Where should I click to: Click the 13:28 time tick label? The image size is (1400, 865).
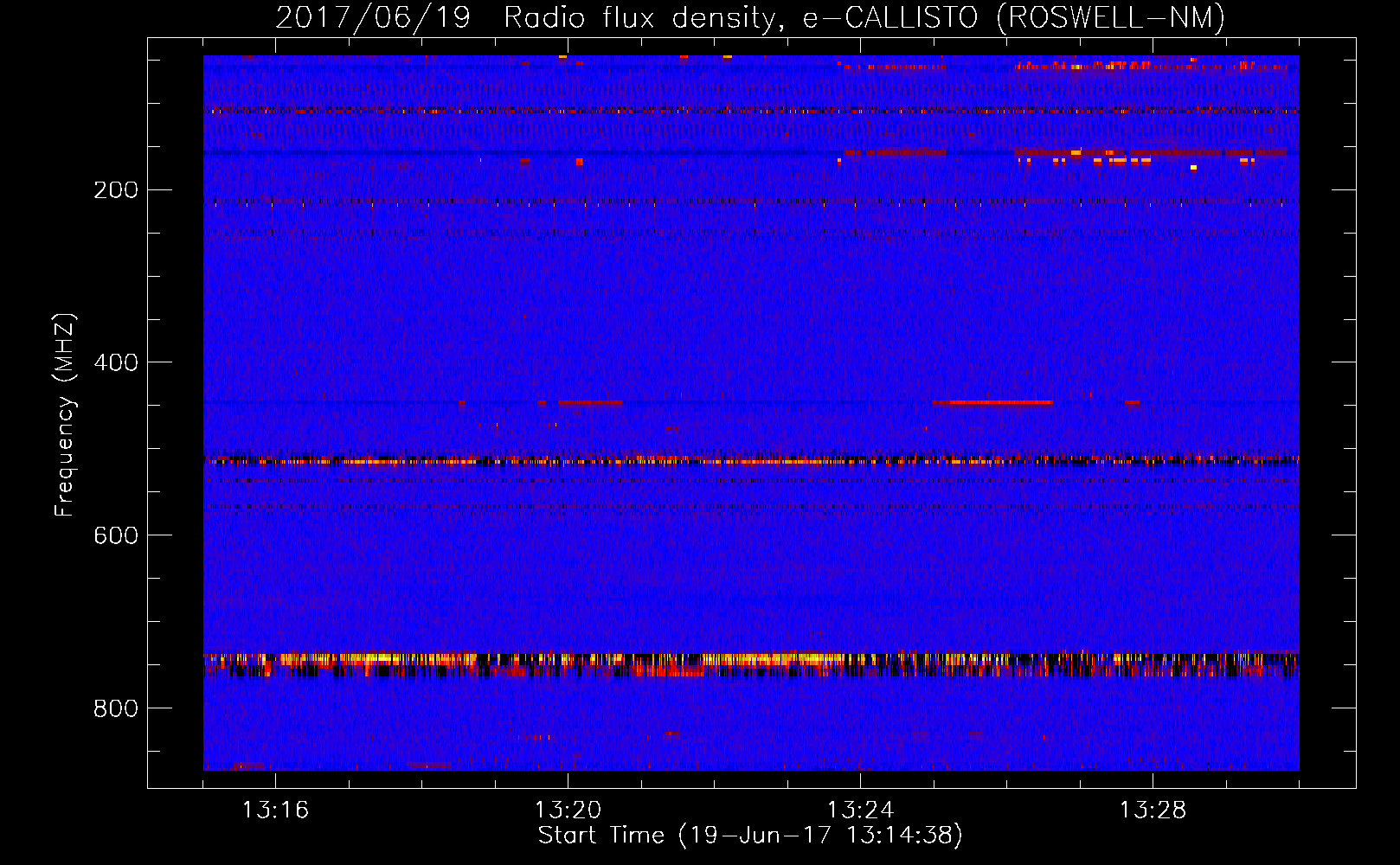1153,811
